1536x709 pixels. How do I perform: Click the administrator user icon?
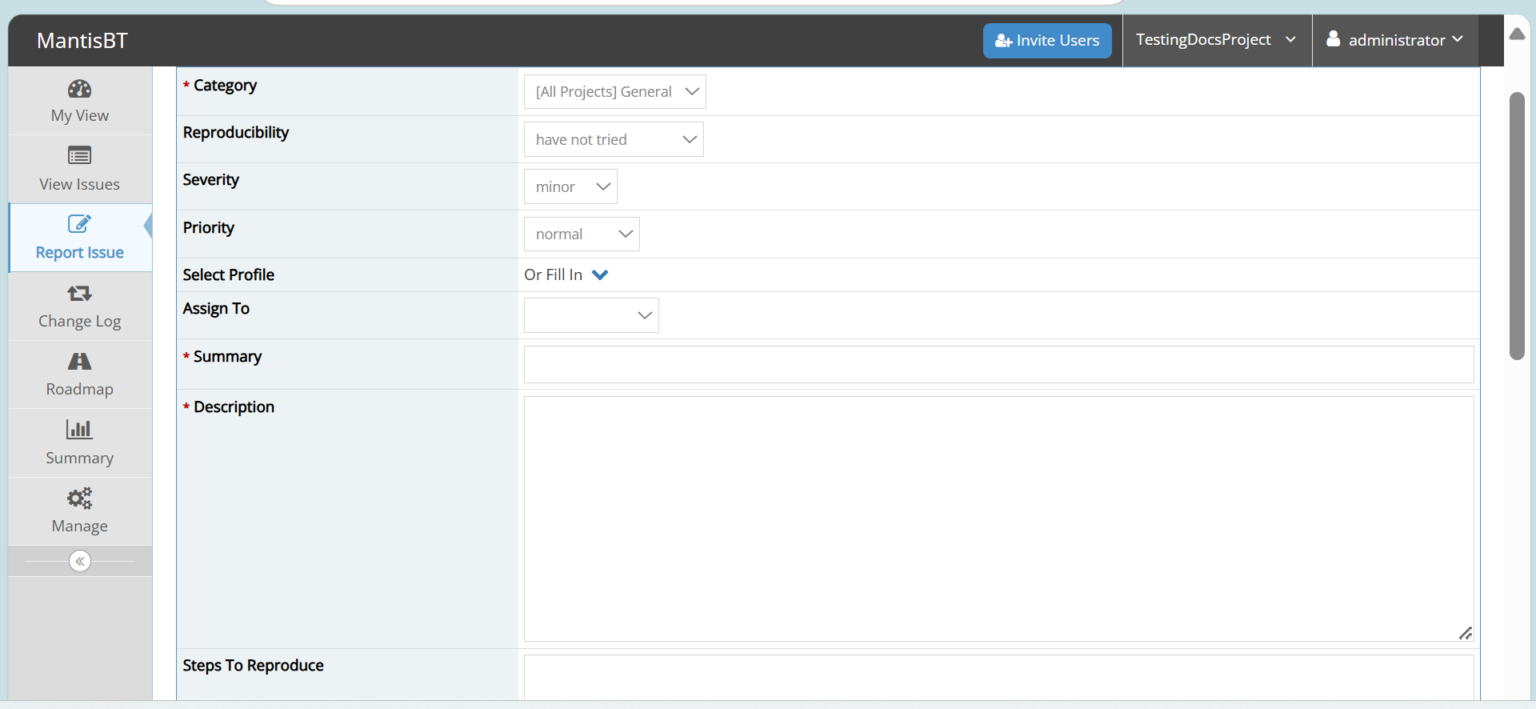pyautogui.click(x=1333, y=39)
